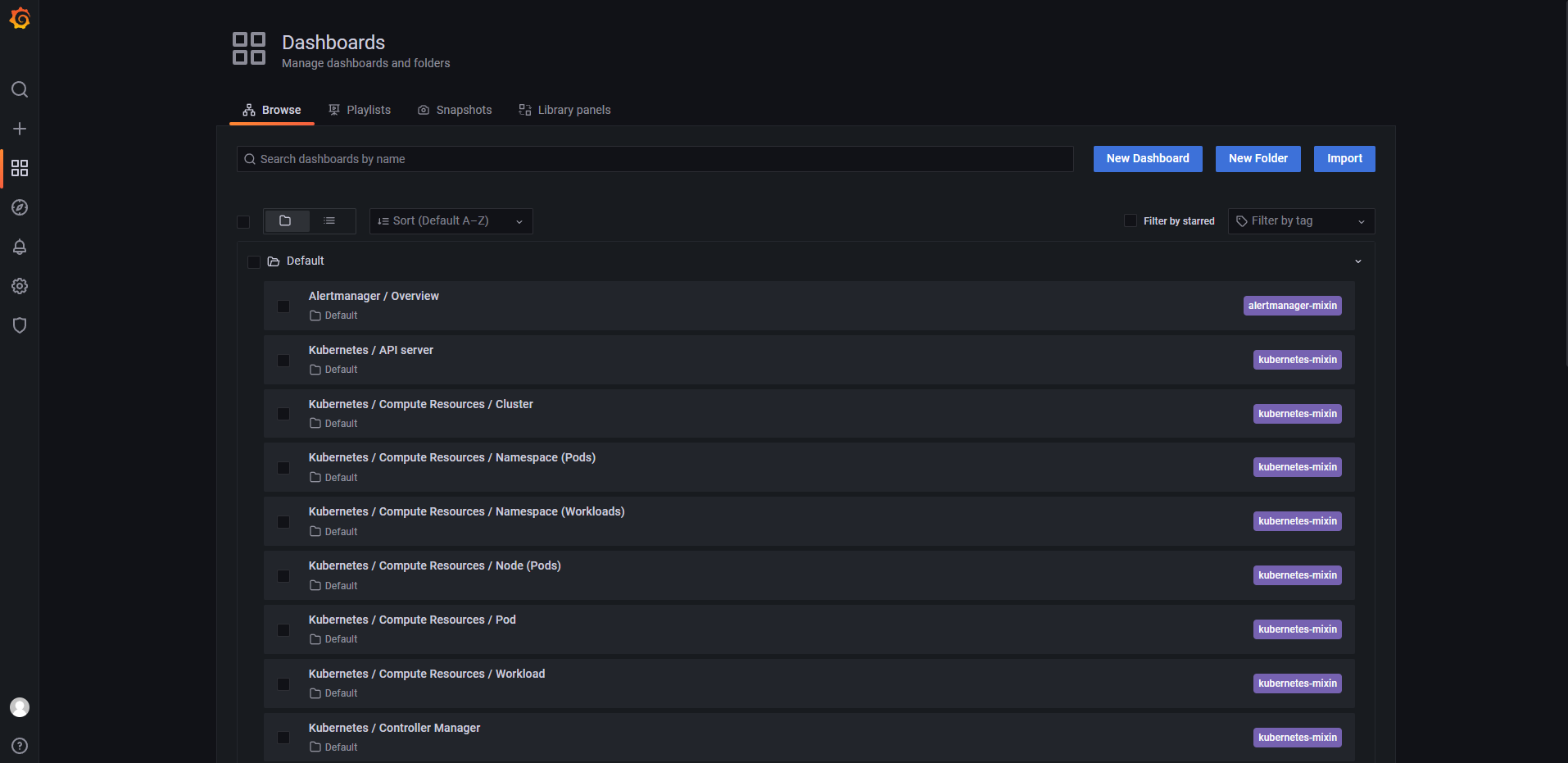
Task: Open the sidebar Search icon
Action: coord(20,89)
